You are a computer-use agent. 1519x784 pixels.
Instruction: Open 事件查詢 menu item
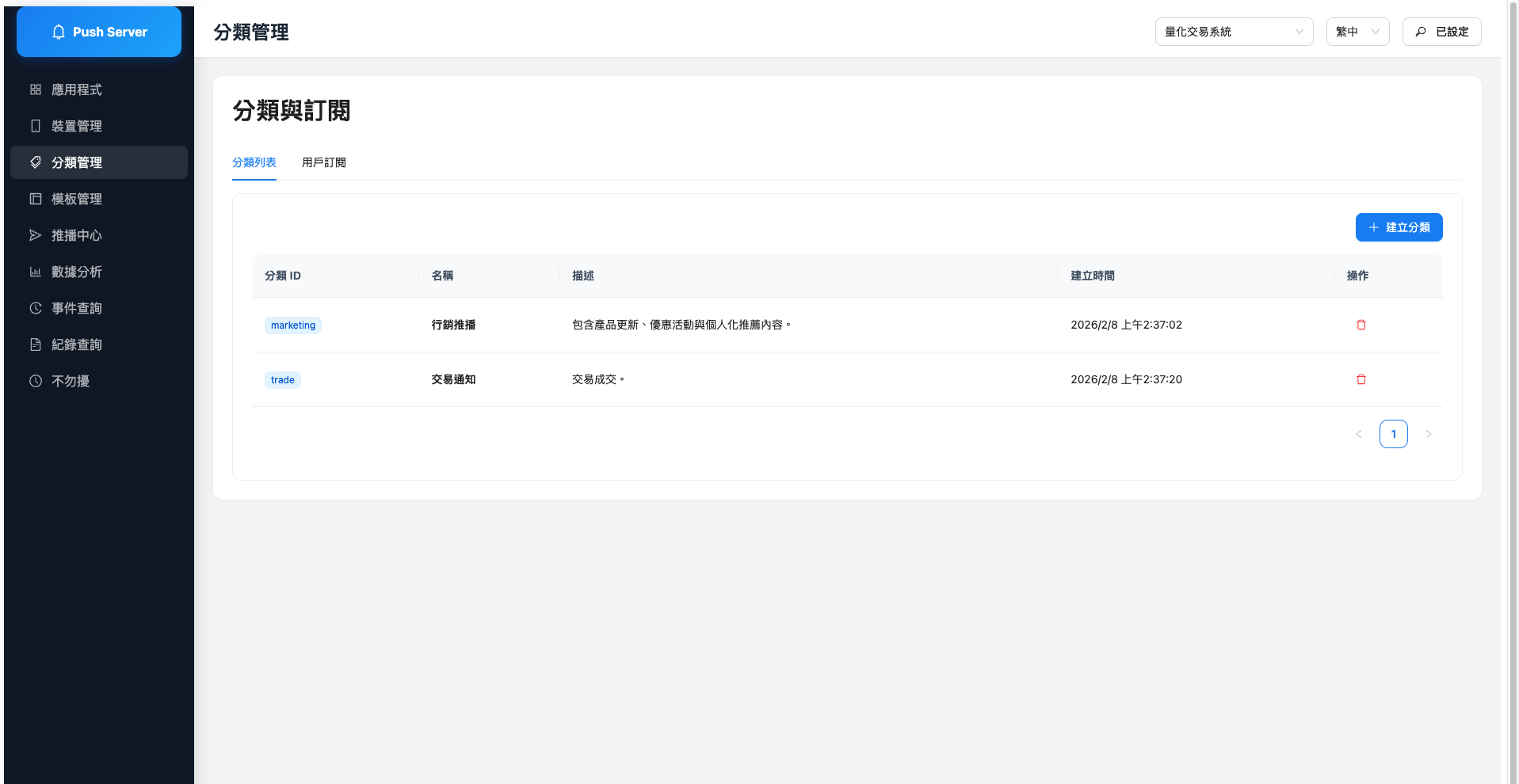pyautogui.click(x=99, y=308)
